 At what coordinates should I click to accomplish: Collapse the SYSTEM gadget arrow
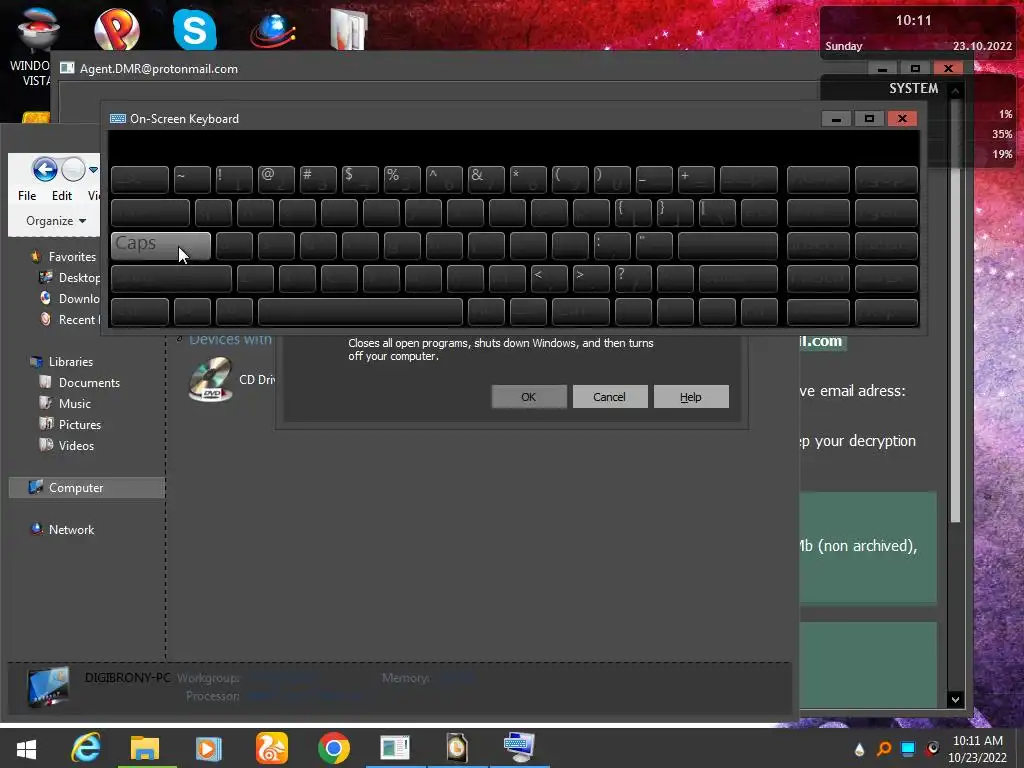tap(955, 90)
